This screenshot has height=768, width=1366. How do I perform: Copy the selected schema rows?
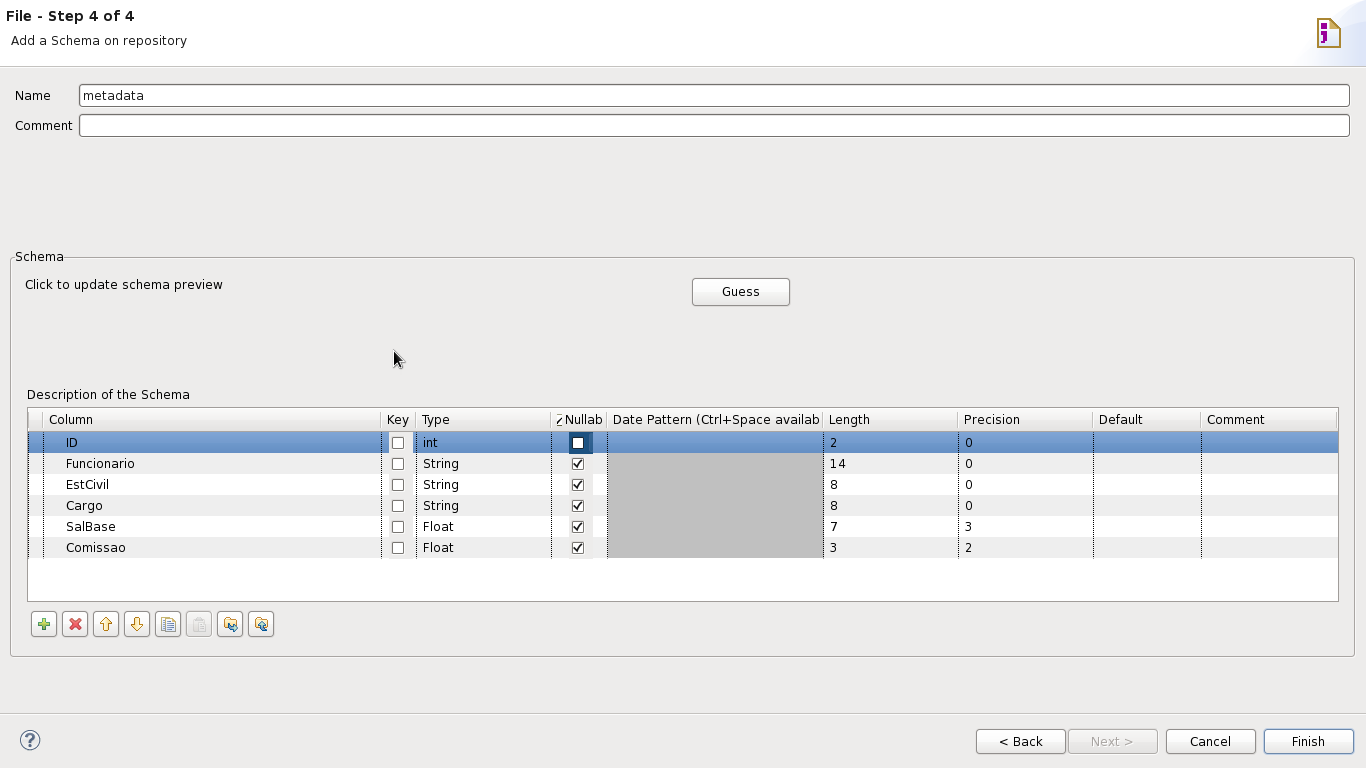tap(168, 624)
